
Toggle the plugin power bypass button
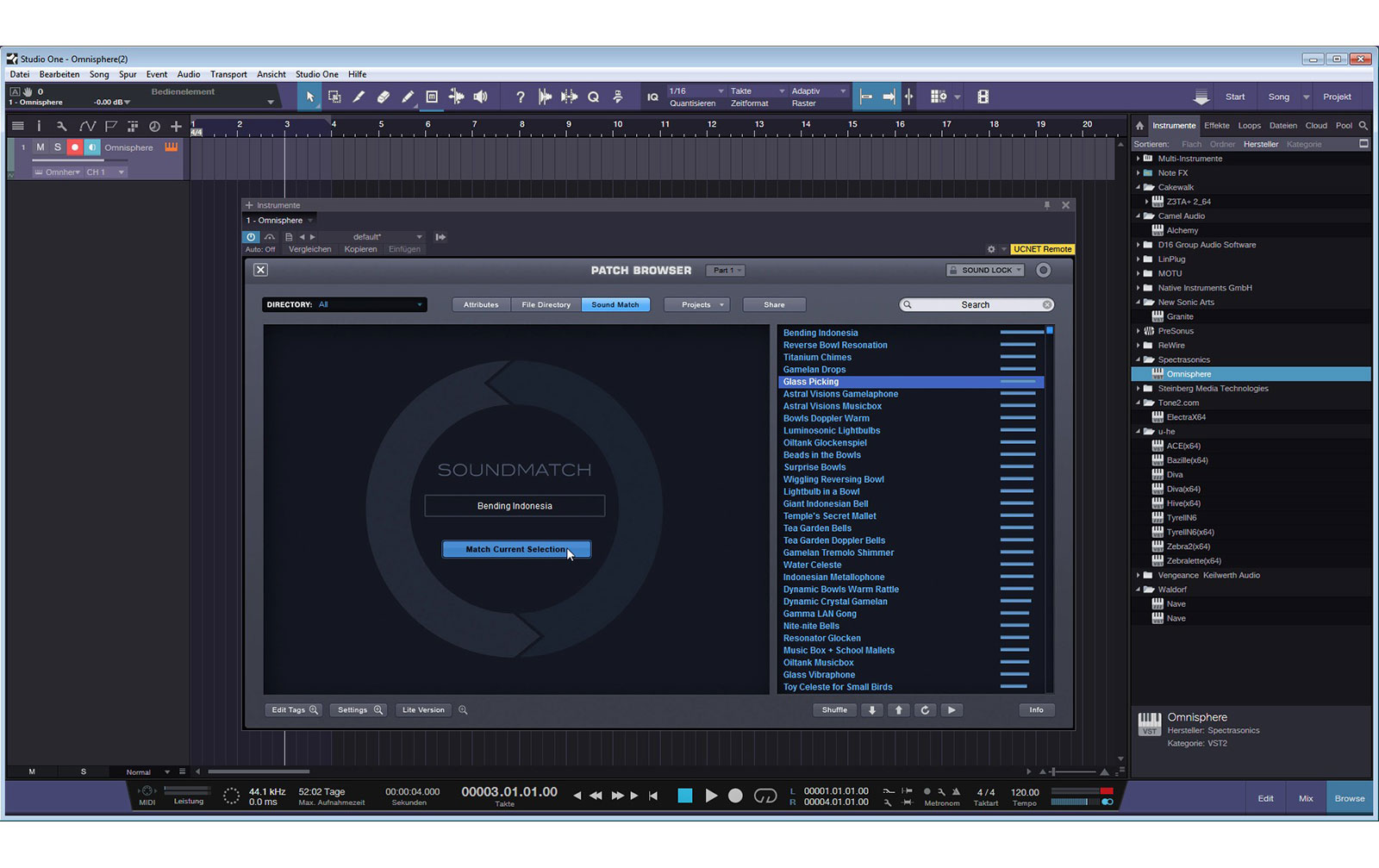[251, 237]
